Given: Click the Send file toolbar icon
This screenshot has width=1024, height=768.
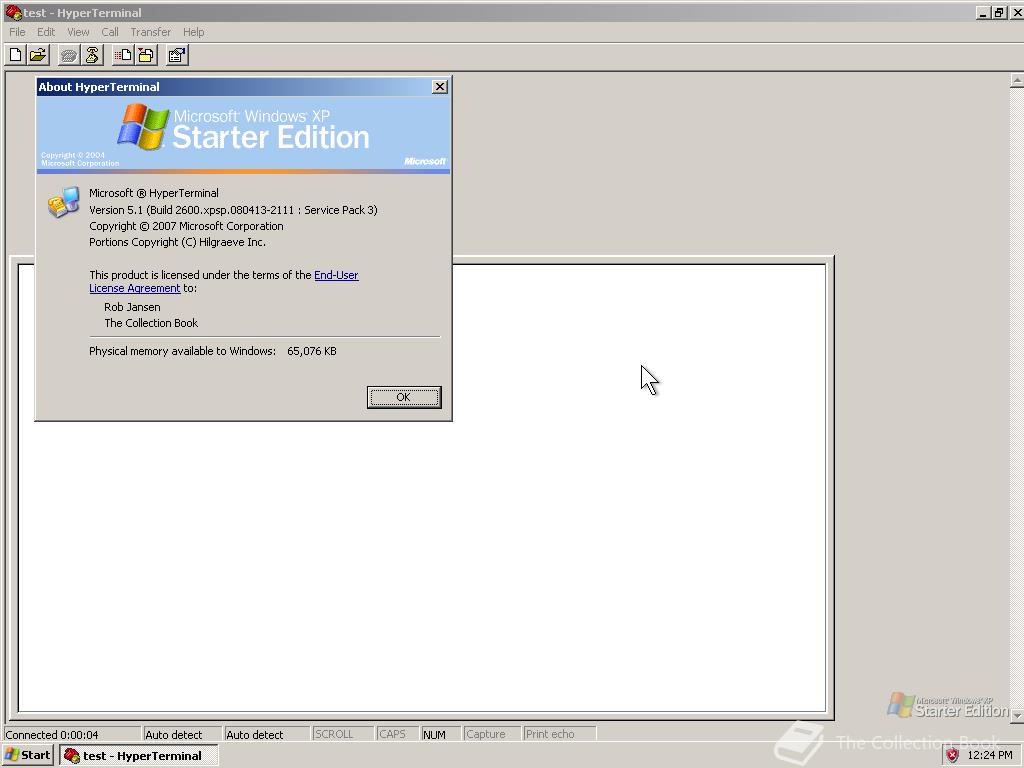Looking at the screenshot, I should pos(123,56).
